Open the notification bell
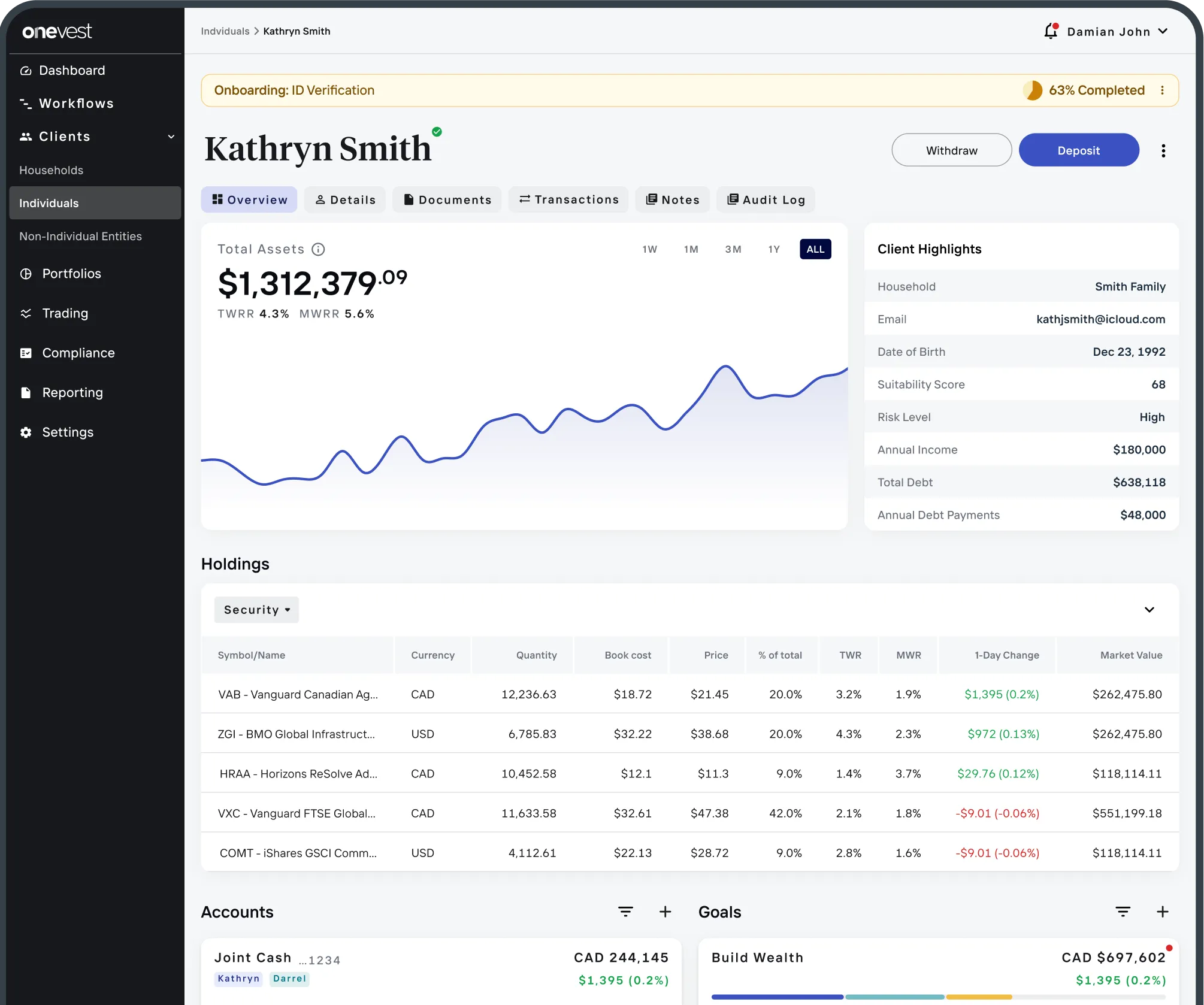The image size is (1204, 1005). 1052,31
